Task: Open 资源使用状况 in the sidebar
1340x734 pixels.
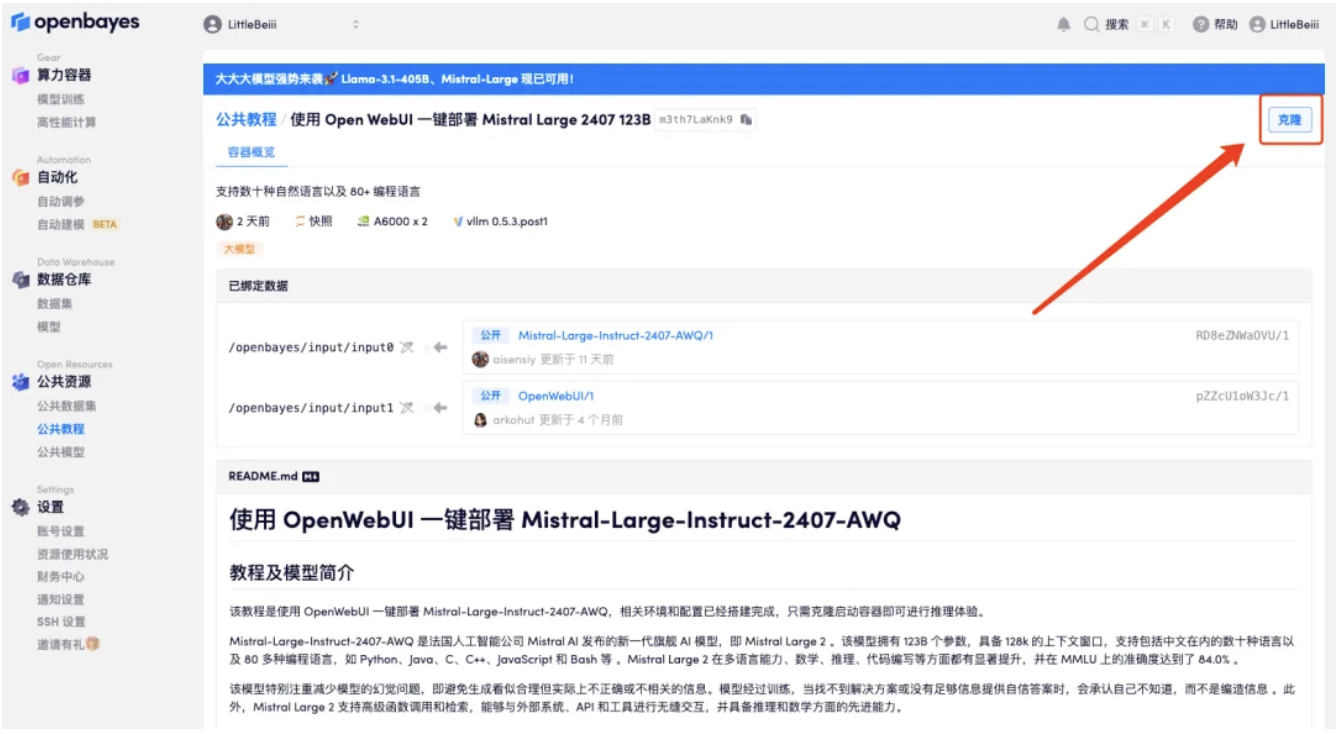Action: coord(73,554)
